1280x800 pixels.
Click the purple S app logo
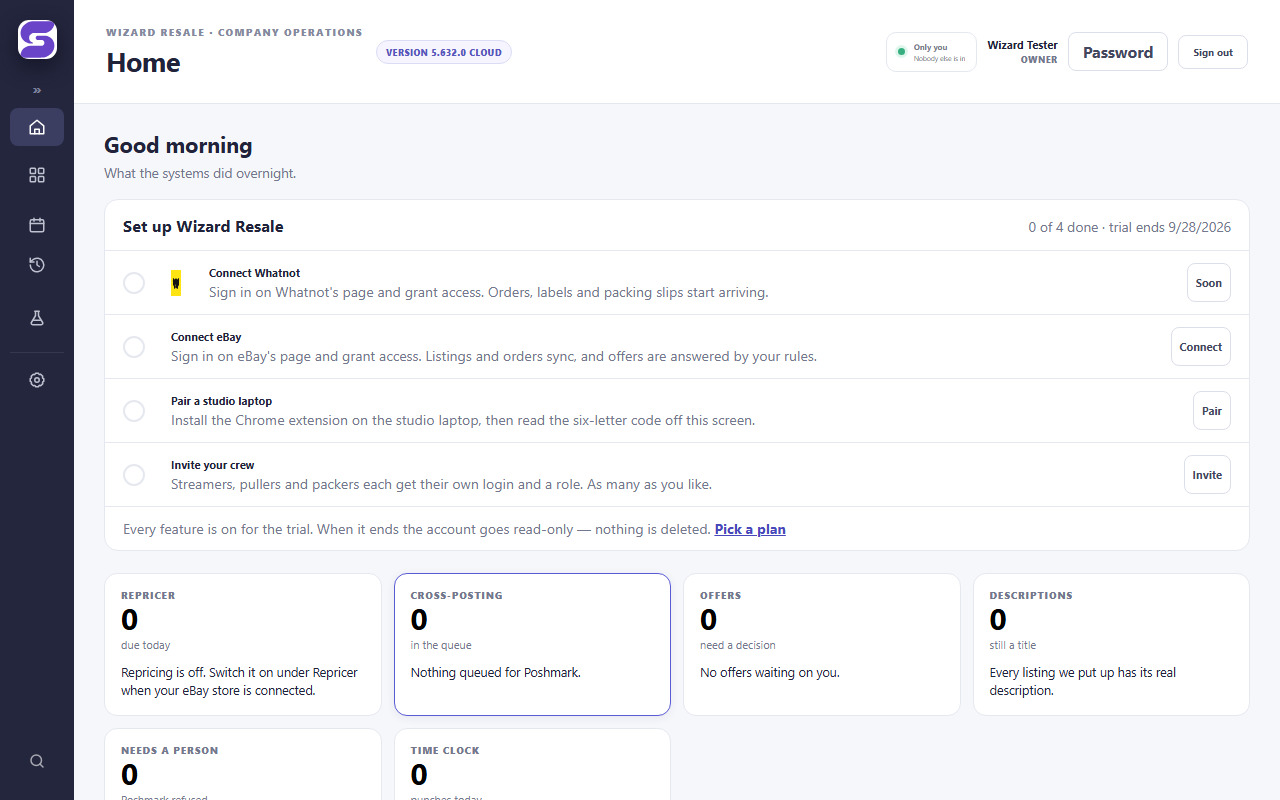point(37,40)
